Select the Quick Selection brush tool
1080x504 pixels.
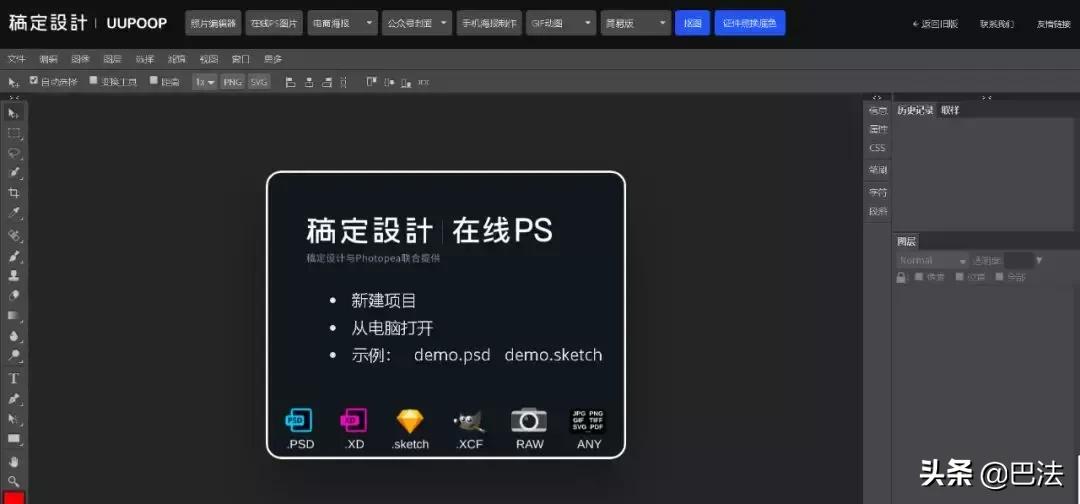tap(14, 173)
